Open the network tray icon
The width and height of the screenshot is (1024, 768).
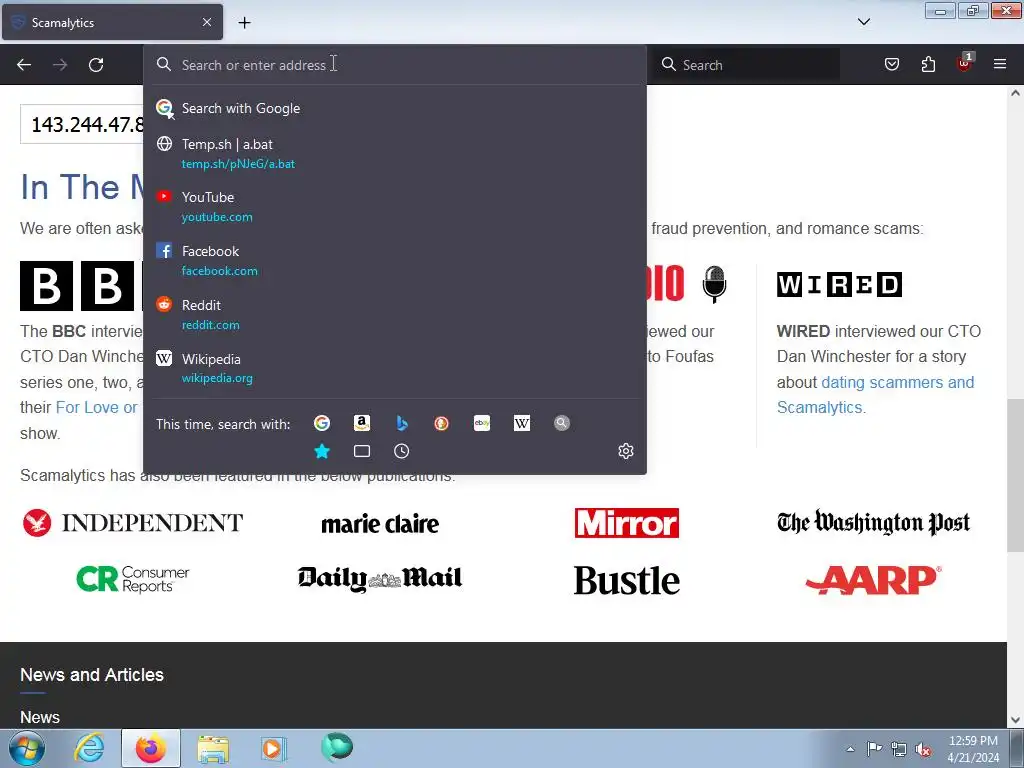click(899, 749)
